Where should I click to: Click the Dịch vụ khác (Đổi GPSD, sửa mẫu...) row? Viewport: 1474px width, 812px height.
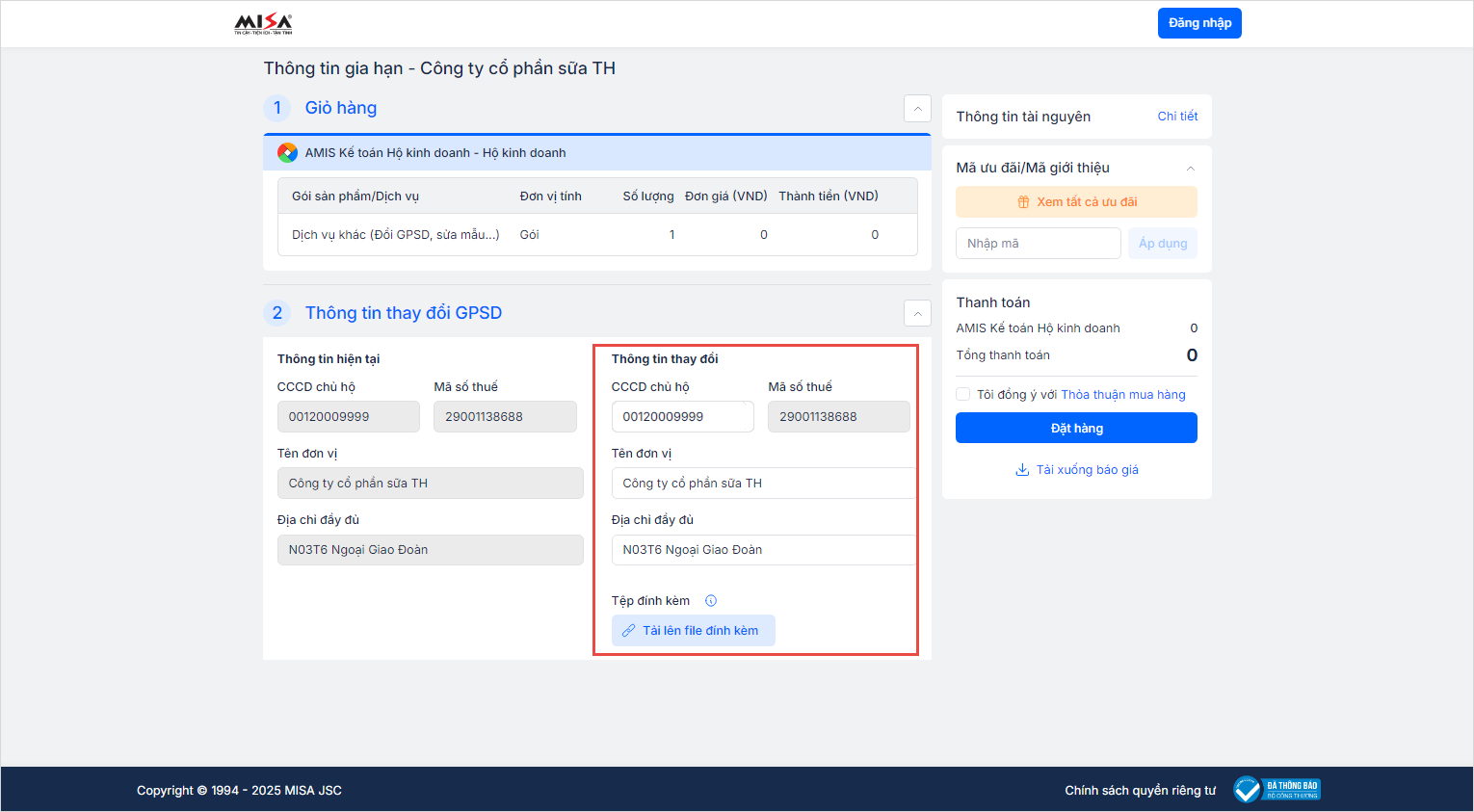(597, 235)
